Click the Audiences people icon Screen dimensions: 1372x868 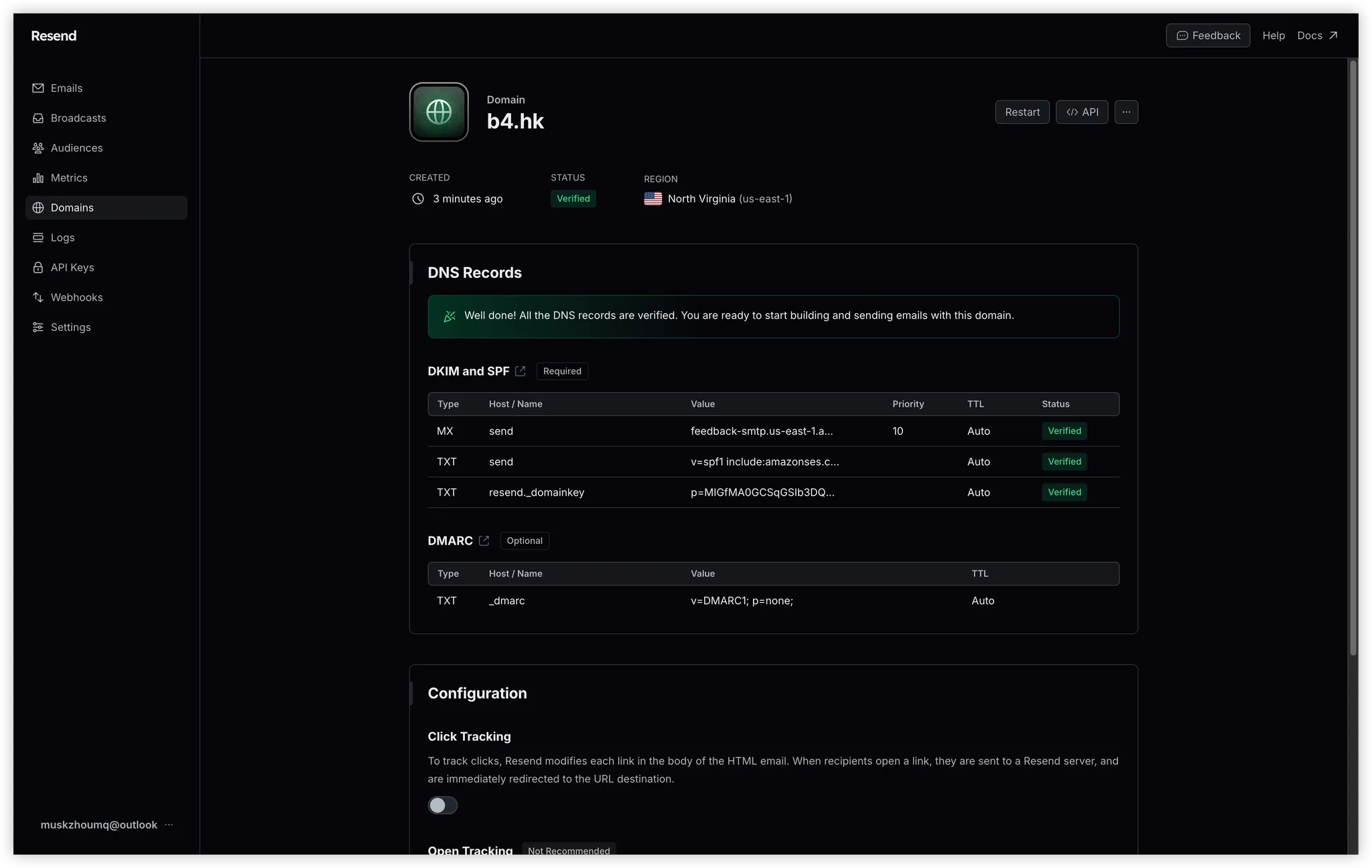coord(38,148)
